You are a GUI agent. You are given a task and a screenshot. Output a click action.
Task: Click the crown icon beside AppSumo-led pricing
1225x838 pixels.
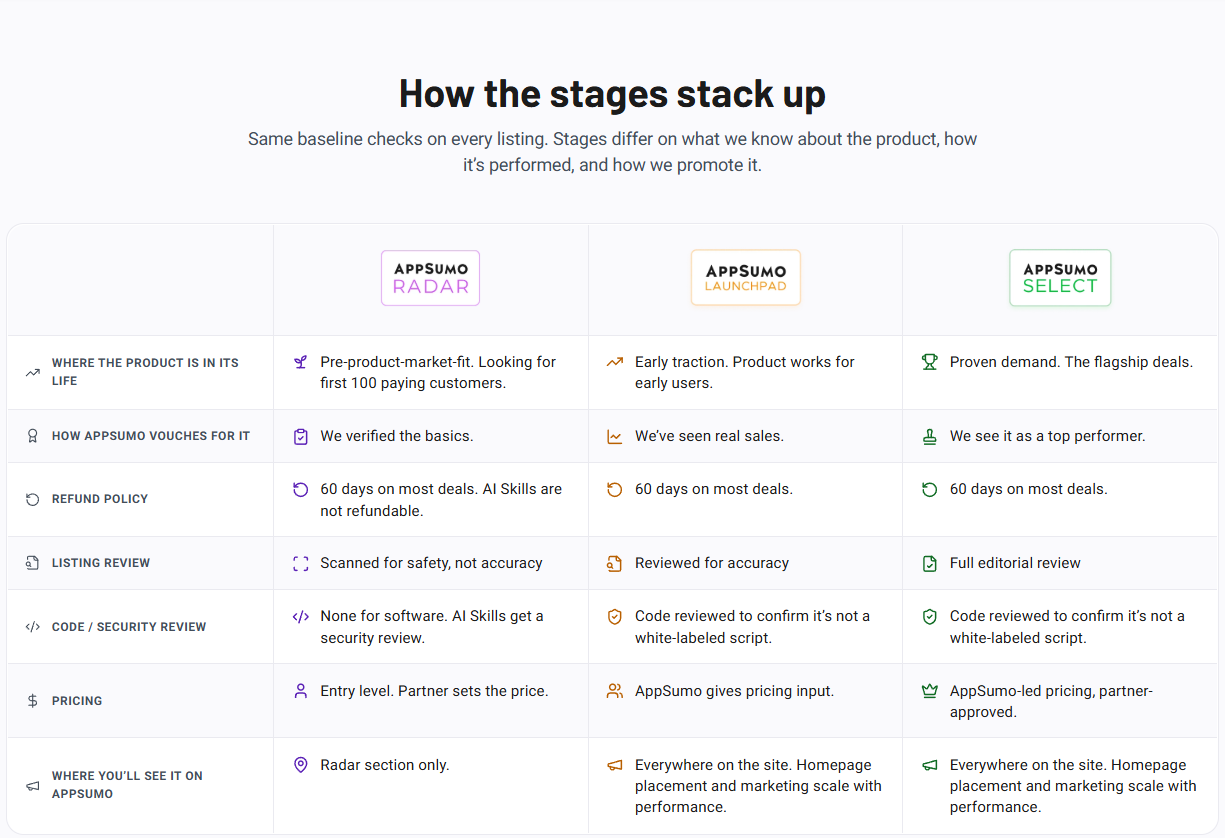coord(929,690)
